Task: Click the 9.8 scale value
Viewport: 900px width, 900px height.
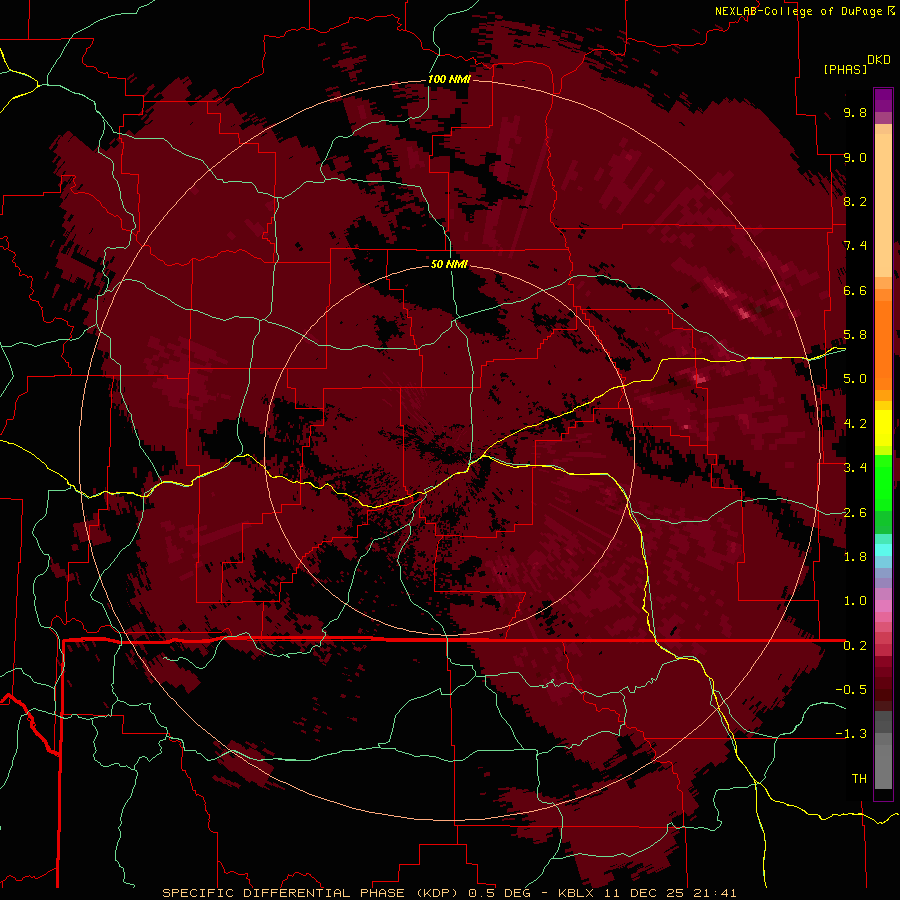Action: tap(855, 112)
